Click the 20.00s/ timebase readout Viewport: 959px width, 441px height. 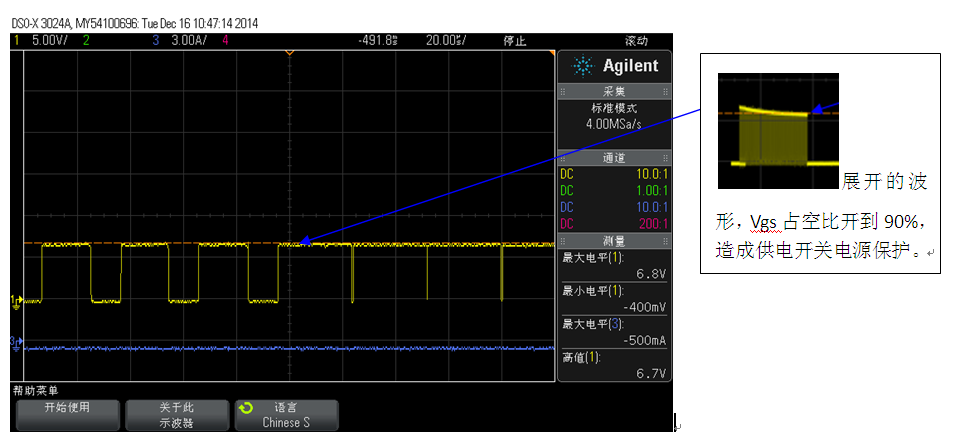click(446, 41)
